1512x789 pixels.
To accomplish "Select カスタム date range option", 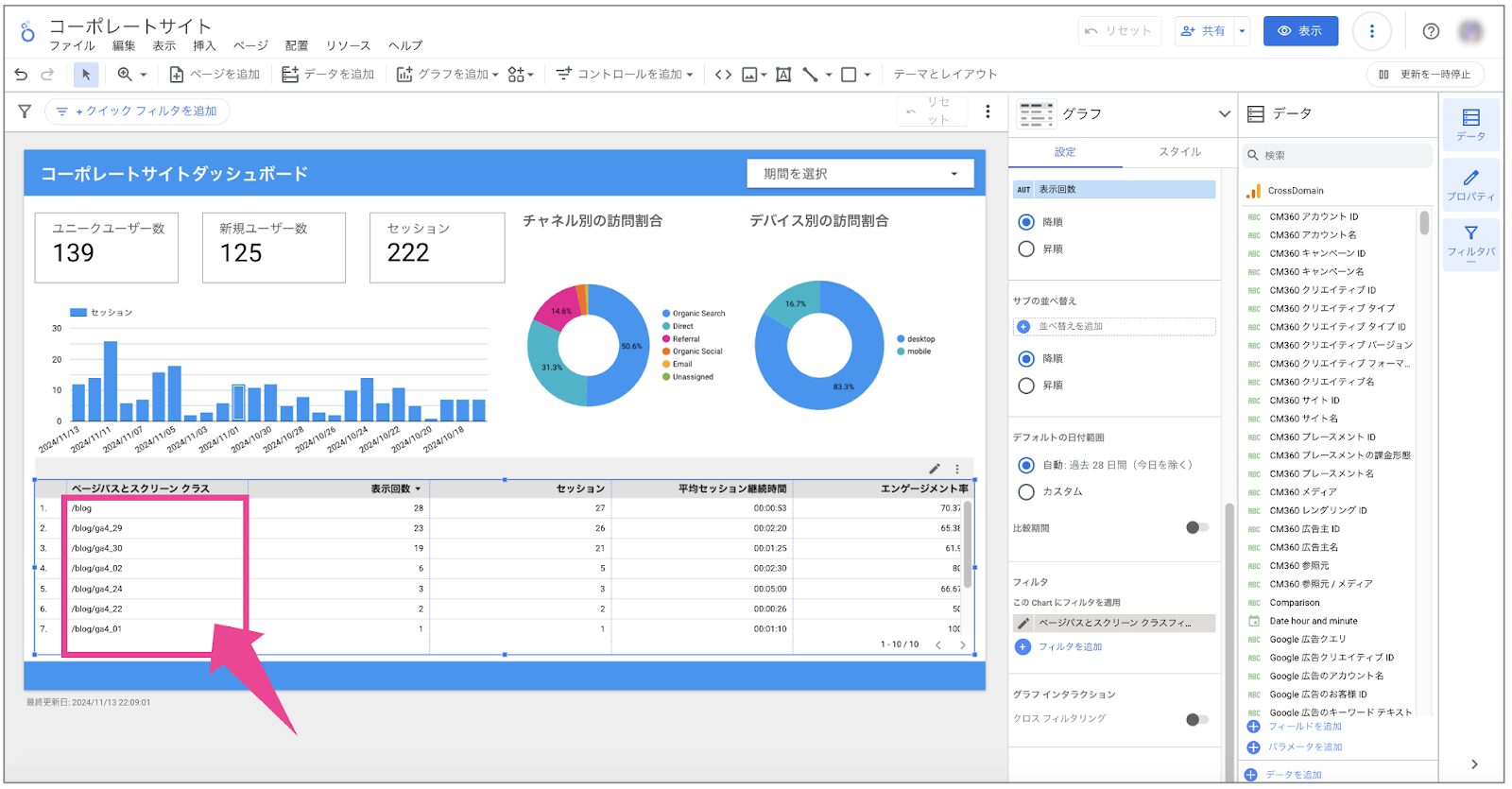I will click(x=1026, y=491).
